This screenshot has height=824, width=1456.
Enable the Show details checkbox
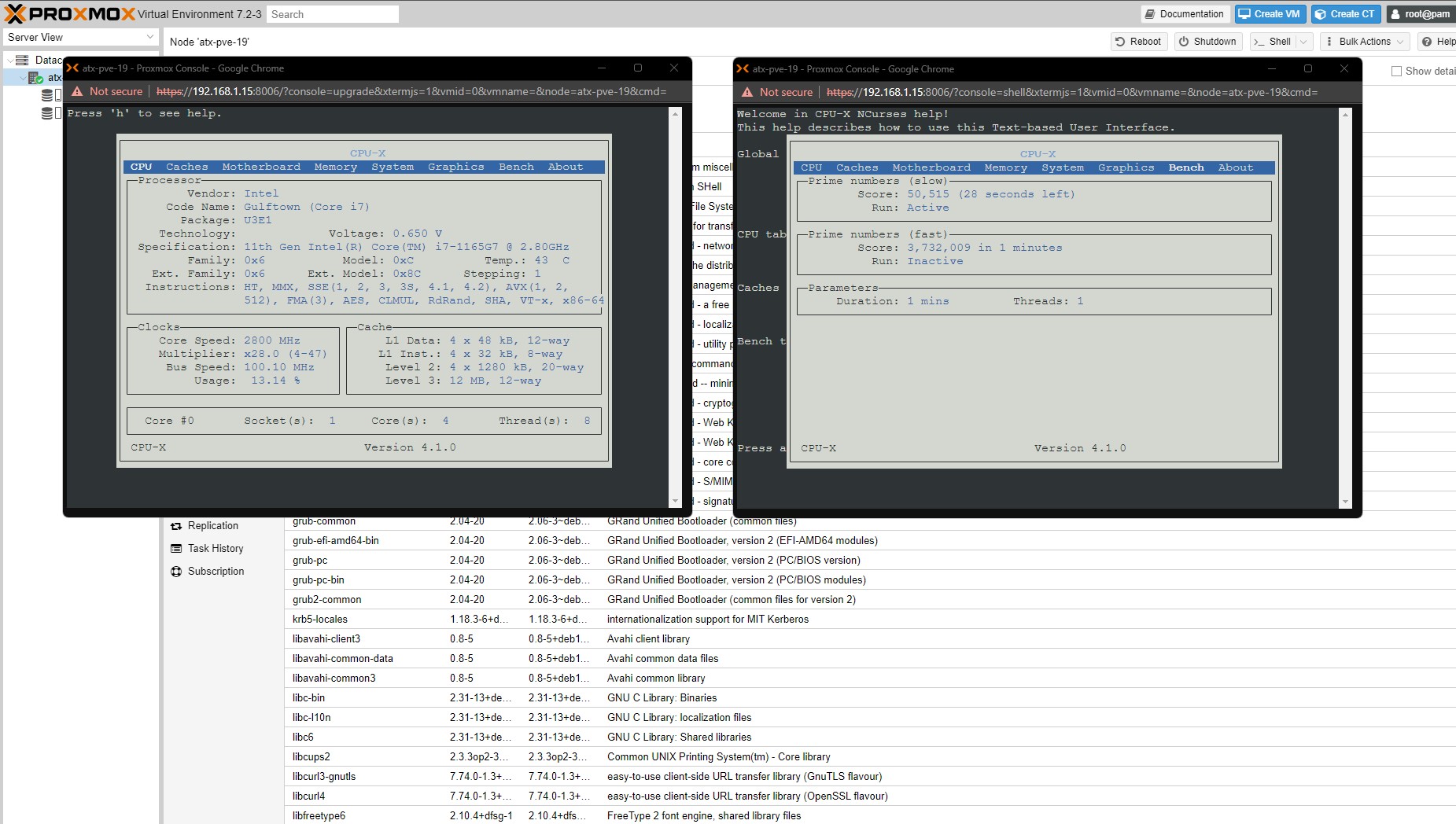1397,72
